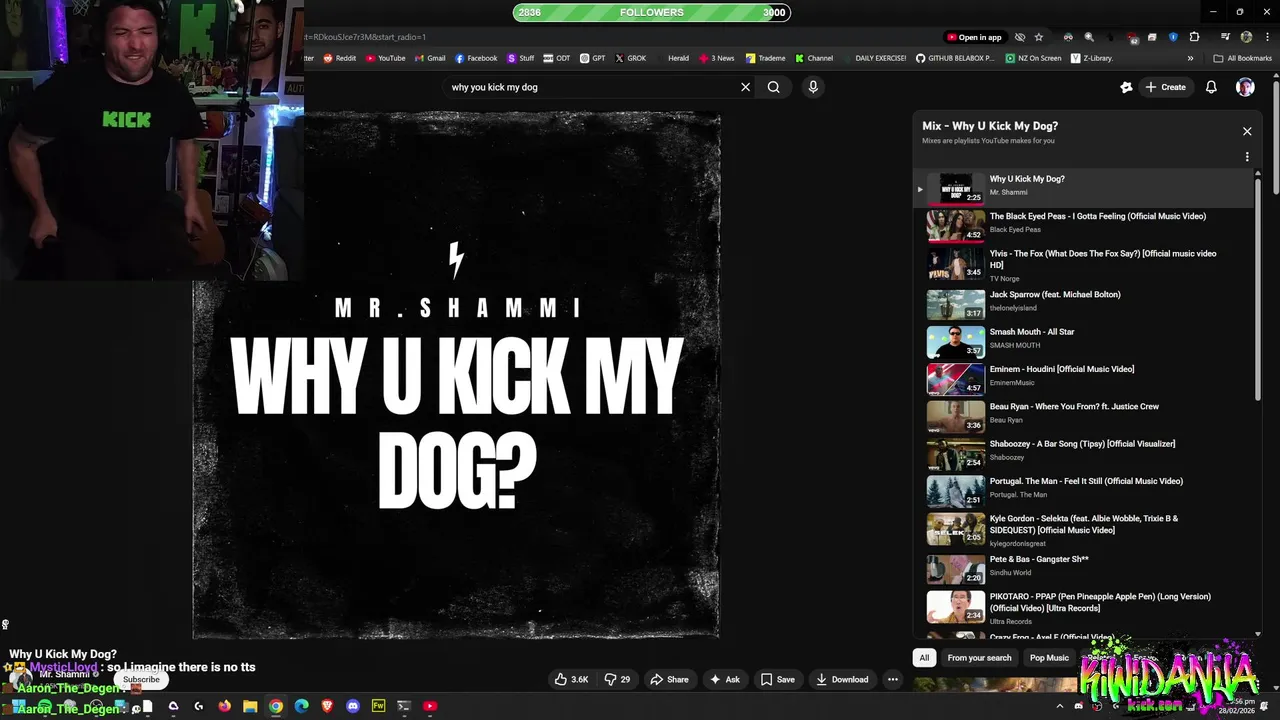Open the Z-Library bookmark

point(1091,58)
